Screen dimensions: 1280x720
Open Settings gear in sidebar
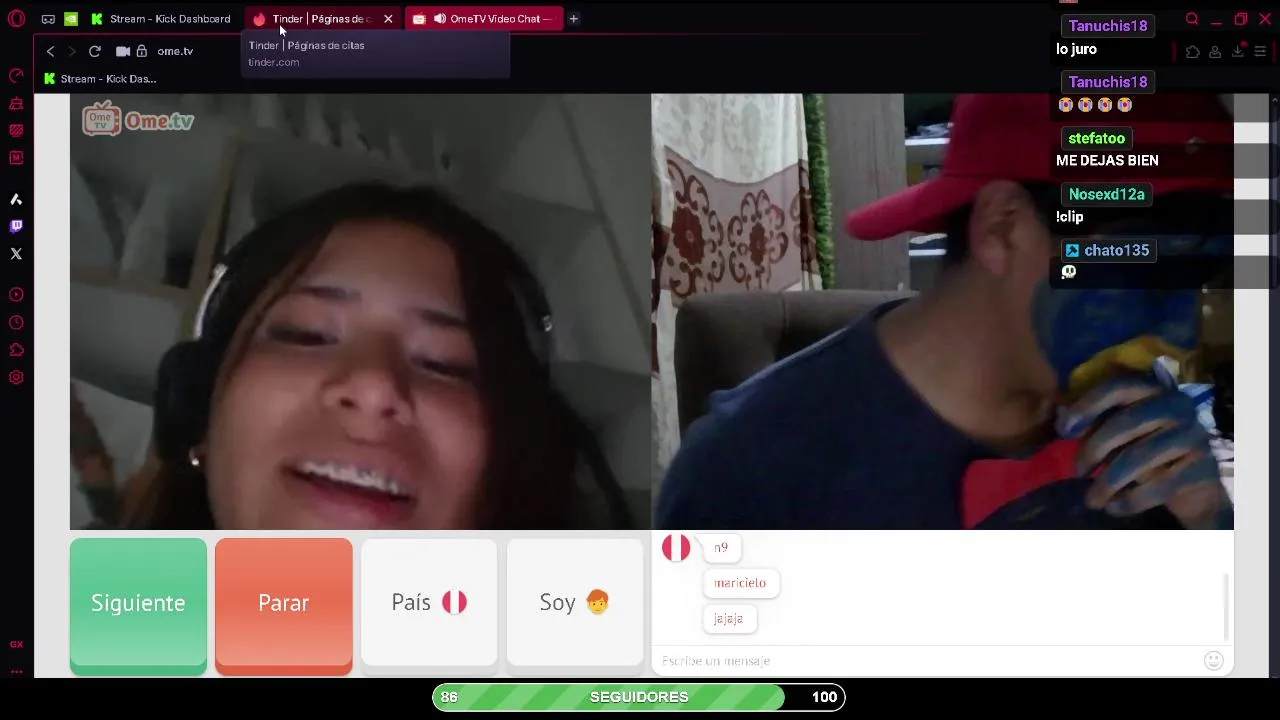click(16, 377)
